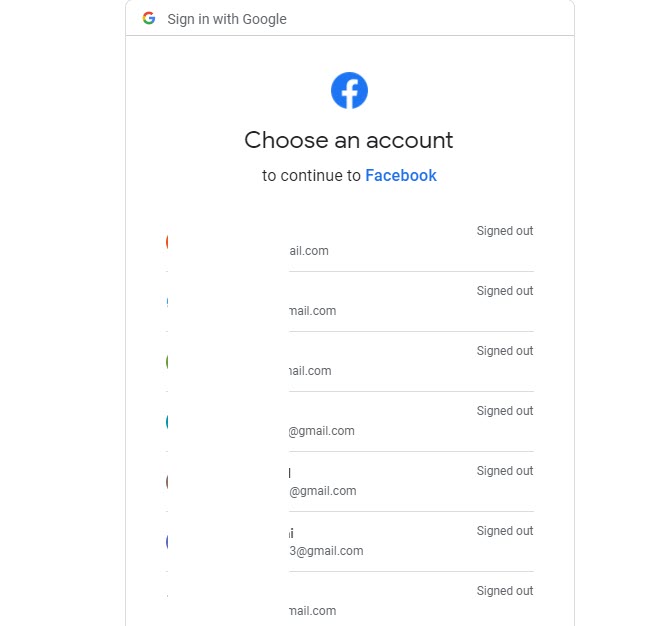Click the "Sign in with Google" header text
Viewport: 670px width, 626px height.
point(227,19)
